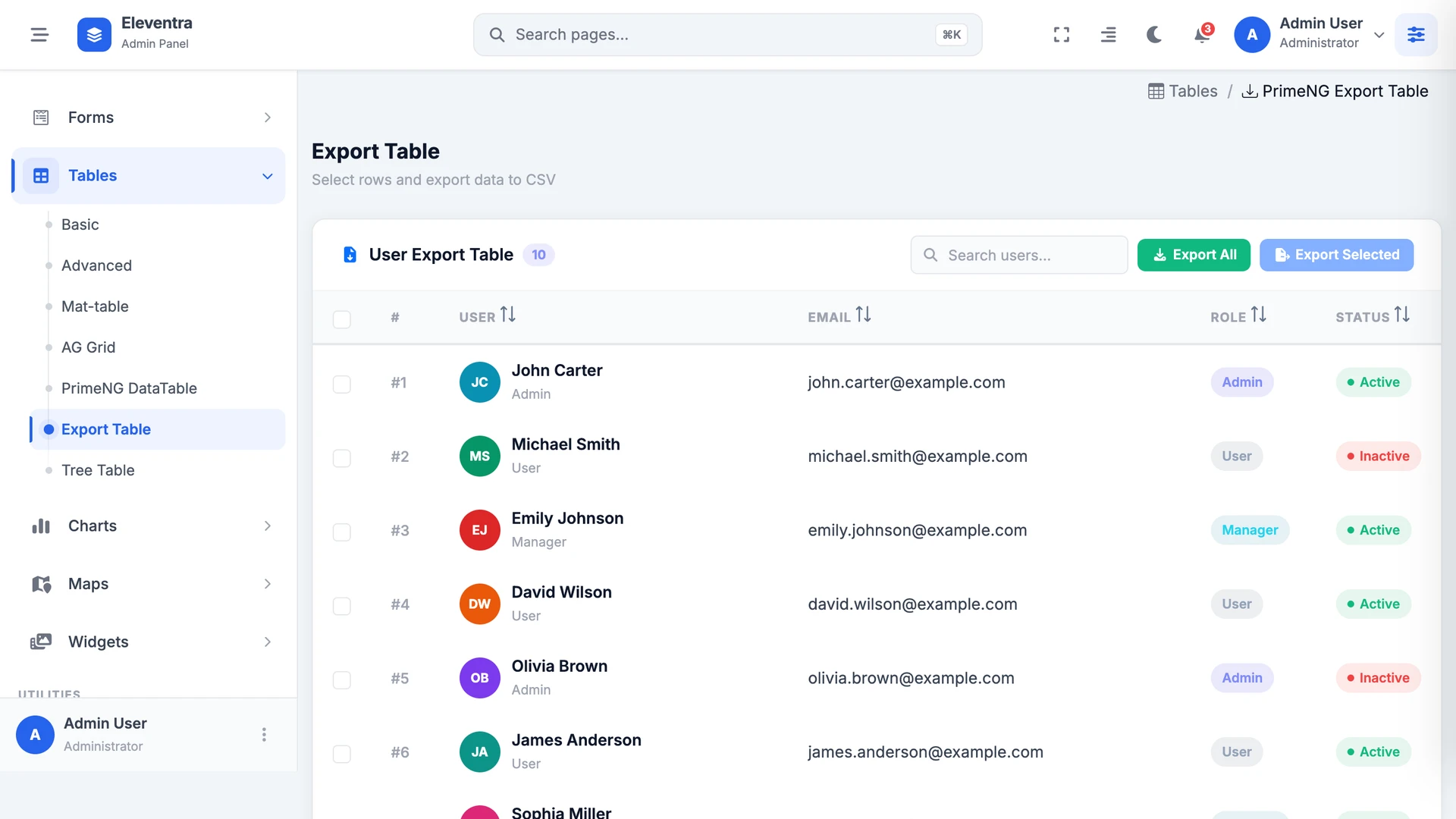Click the JA avatar for James Anderson
The height and width of the screenshot is (819, 1456).
pos(479,752)
